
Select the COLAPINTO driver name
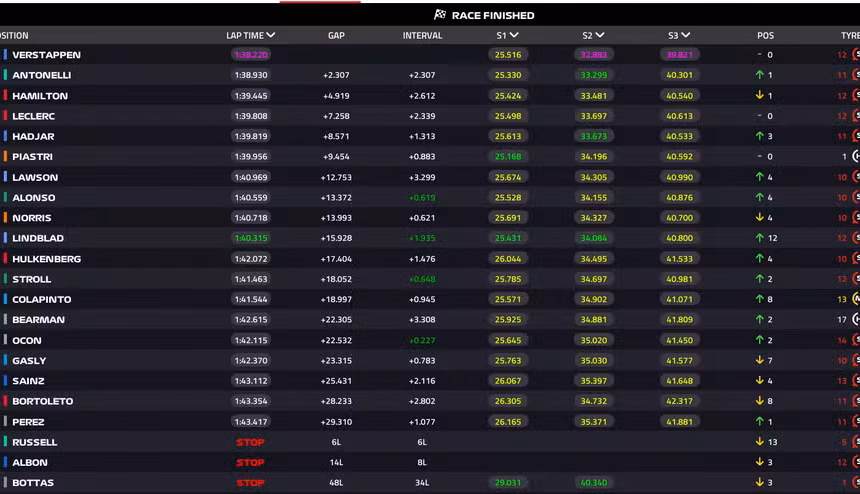coord(42,299)
